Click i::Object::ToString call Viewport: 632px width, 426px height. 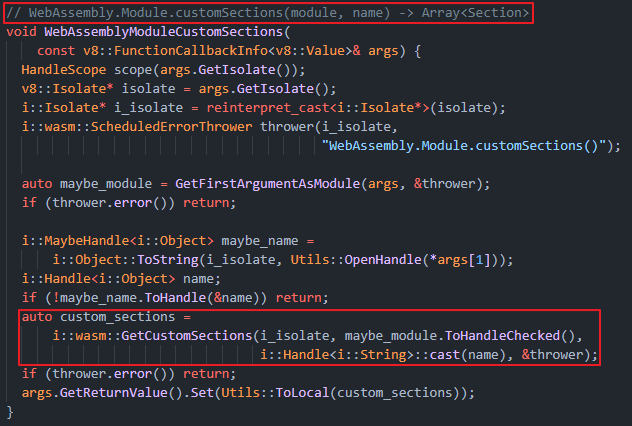pyautogui.click(x=125, y=260)
